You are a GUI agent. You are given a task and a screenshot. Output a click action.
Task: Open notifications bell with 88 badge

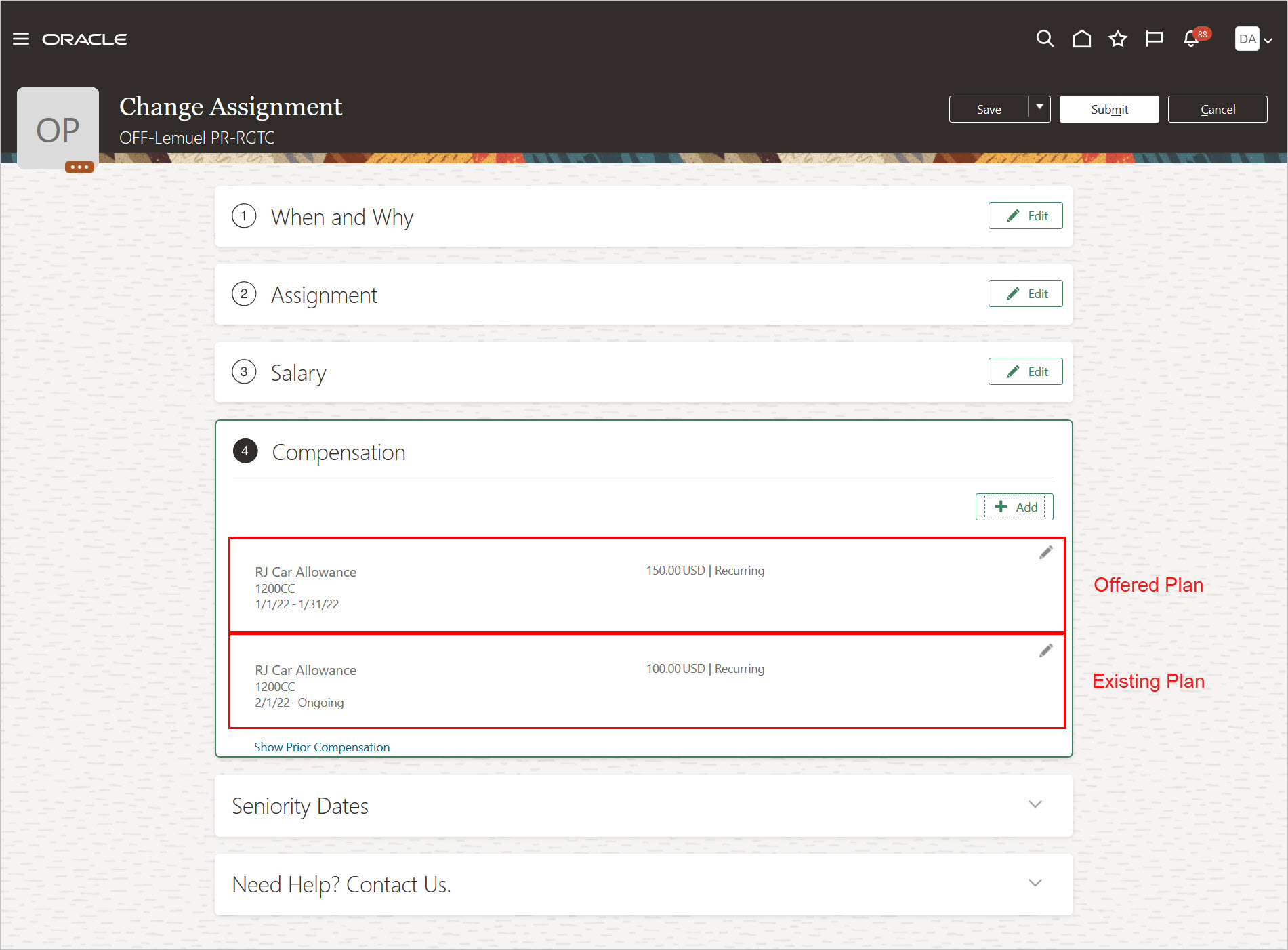[1192, 39]
